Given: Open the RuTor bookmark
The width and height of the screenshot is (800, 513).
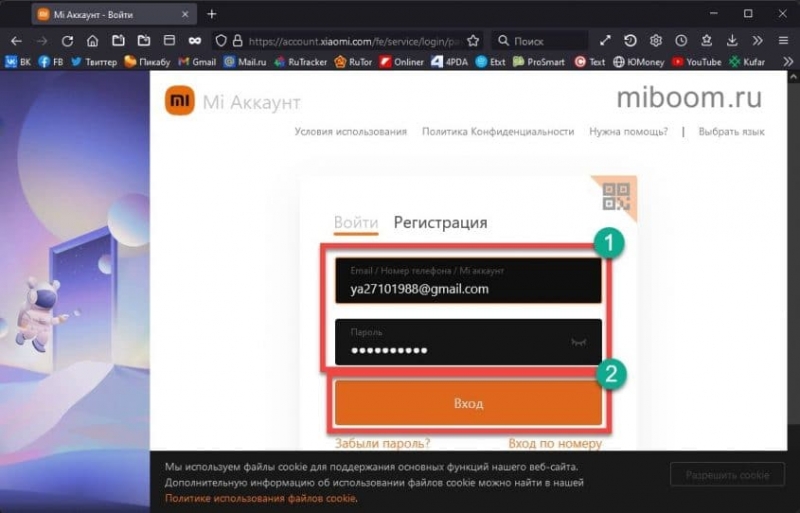Looking at the screenshot, I should click(x=353, y=62).
